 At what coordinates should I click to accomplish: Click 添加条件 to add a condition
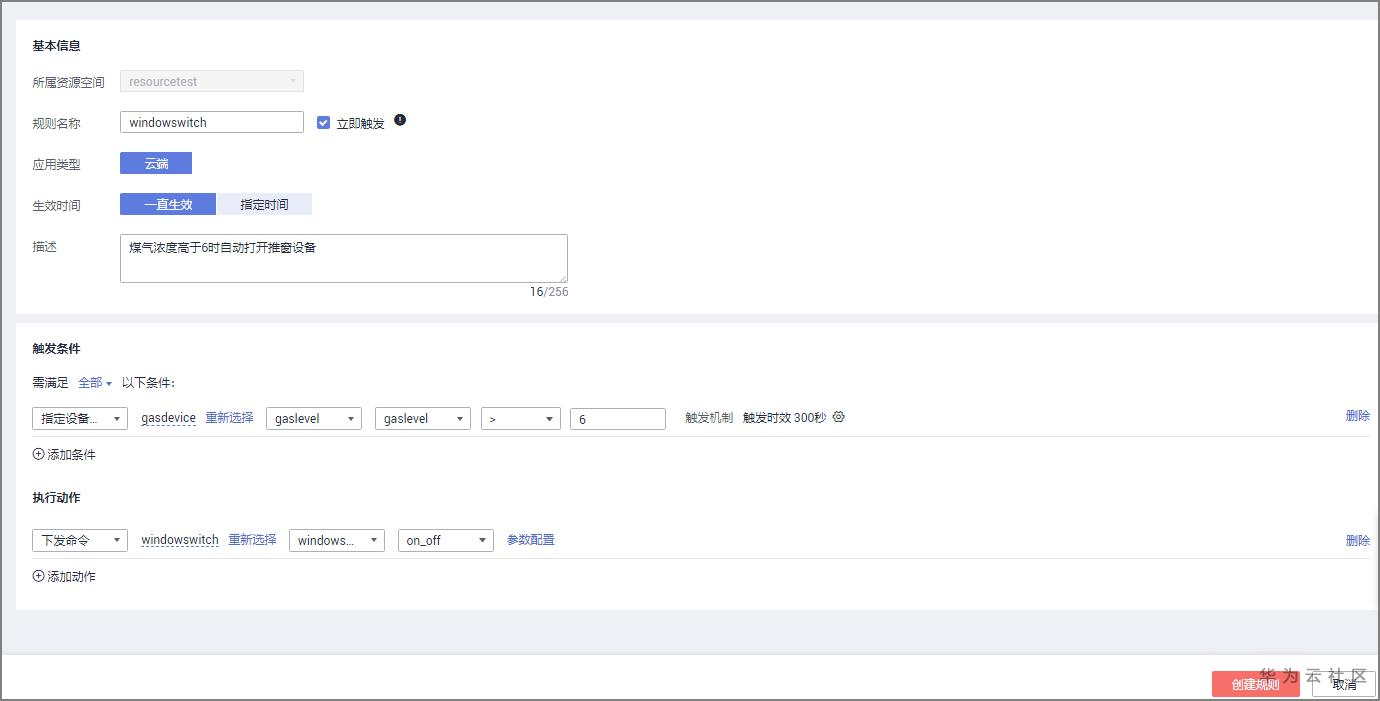pos(72,454)
